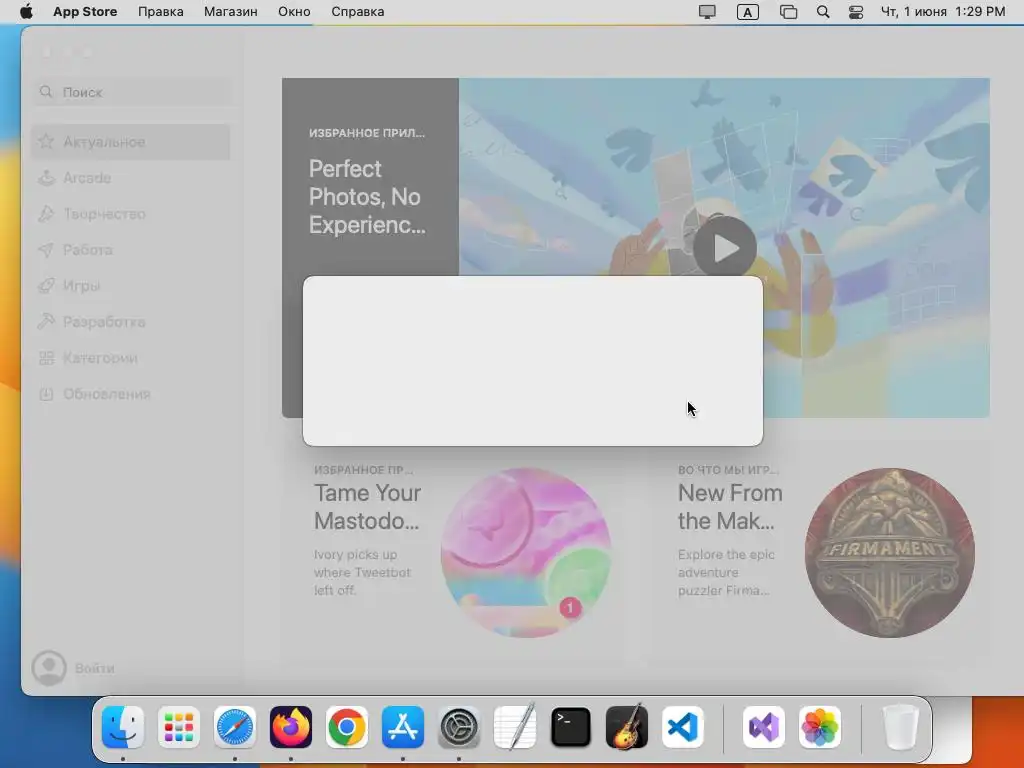Open Perfect Photos, No Experience story
This screenshot has height=768, width=1024.
[367, 197]
